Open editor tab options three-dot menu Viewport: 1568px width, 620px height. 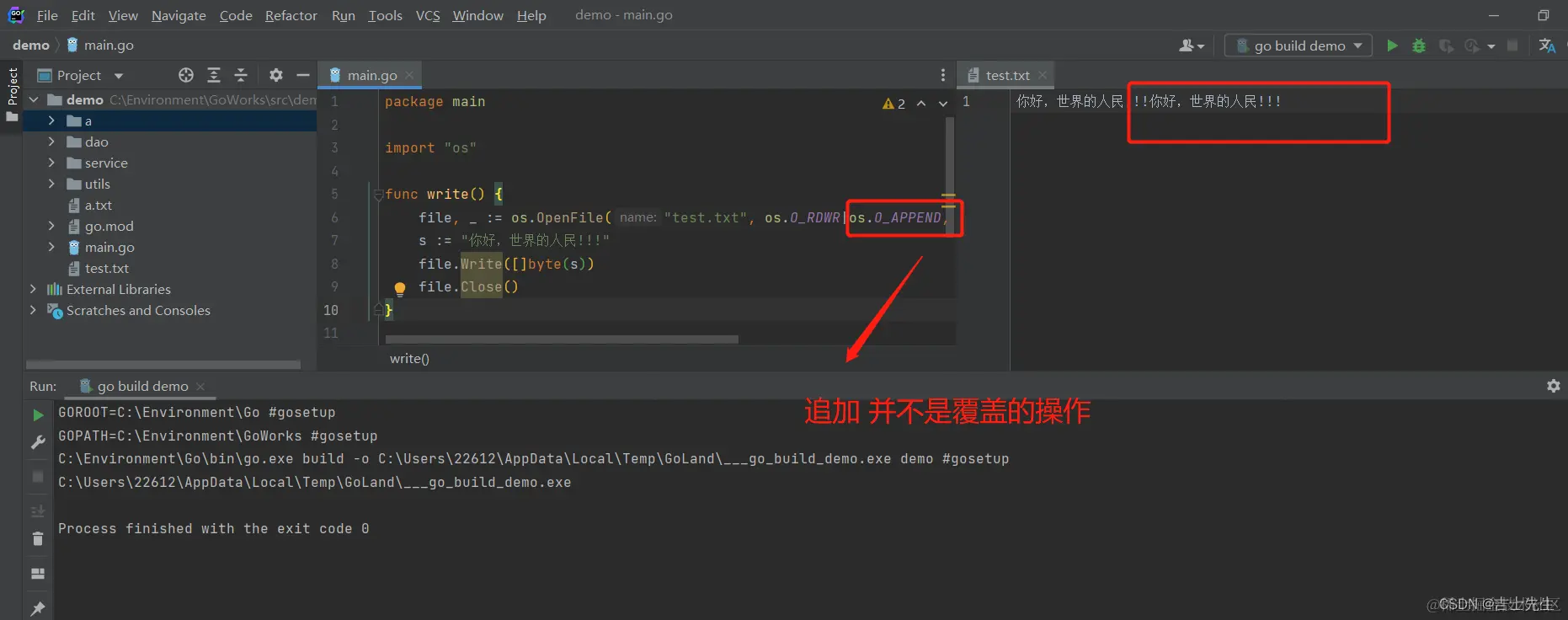point(942,75)
